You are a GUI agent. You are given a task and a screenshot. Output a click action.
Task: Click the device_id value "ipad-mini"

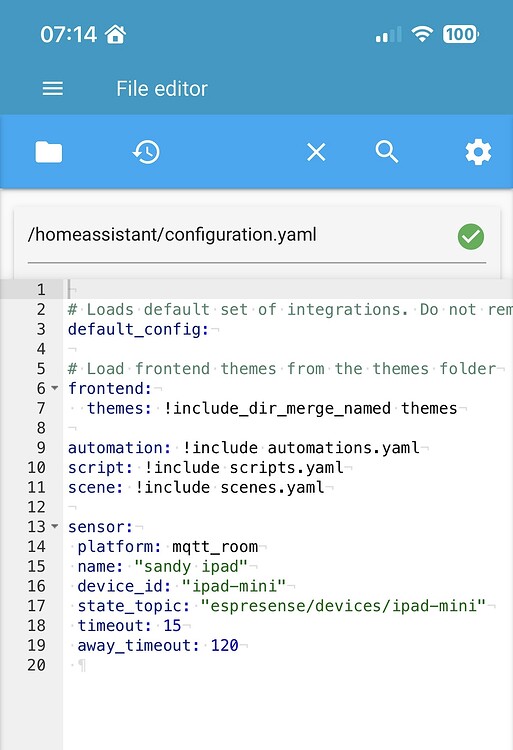click(x=234, y=586)
